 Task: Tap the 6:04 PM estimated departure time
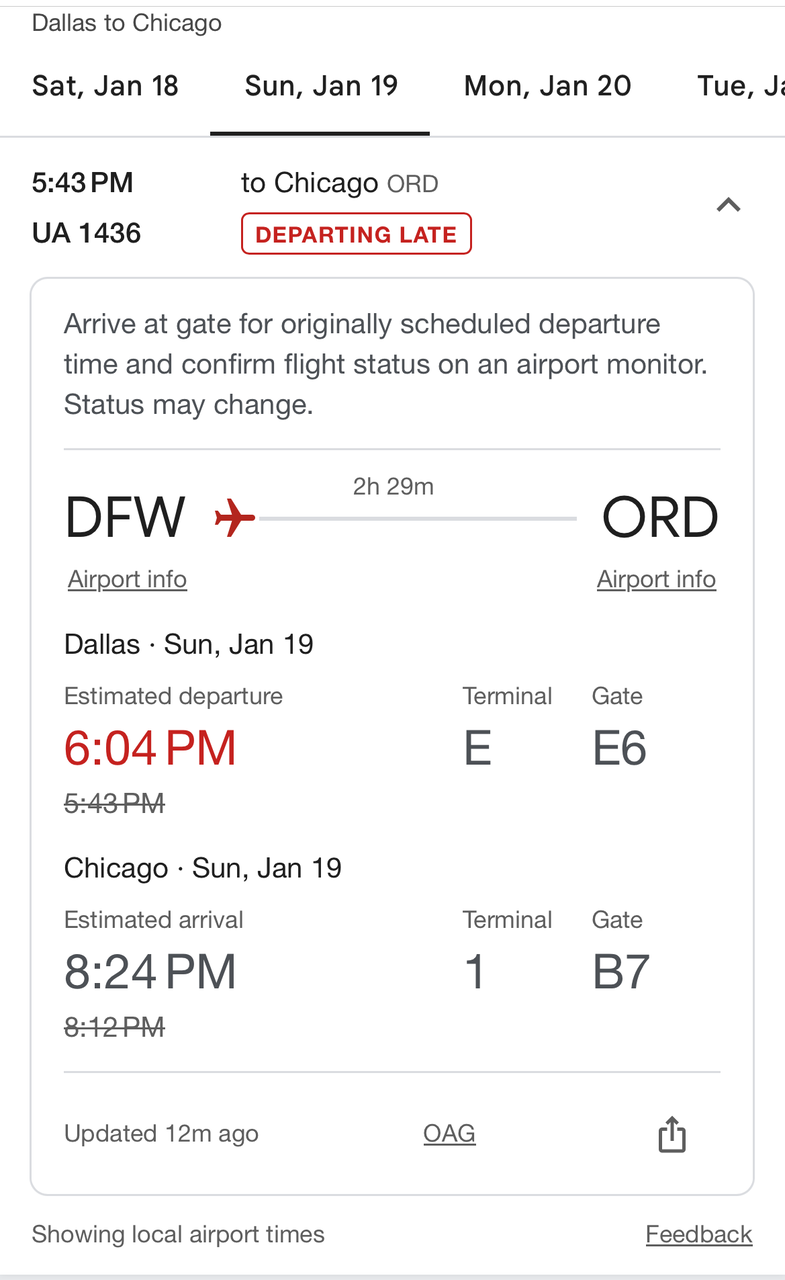[150, 748]
